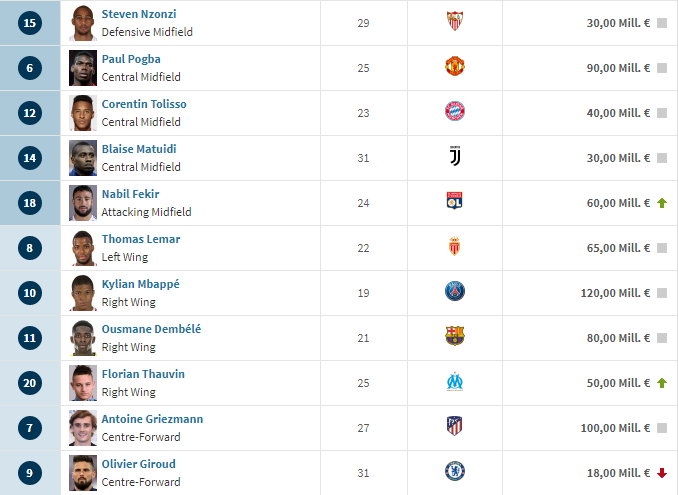The width and height of the screenshot is (678, 495).
Task: Click the Olympique Marseille logo icon
Action: tap(454, 381)
